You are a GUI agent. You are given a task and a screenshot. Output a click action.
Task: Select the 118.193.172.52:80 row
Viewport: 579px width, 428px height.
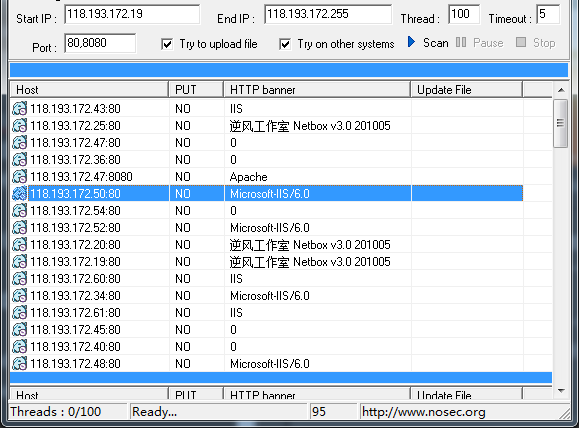[x=267, y=227]
